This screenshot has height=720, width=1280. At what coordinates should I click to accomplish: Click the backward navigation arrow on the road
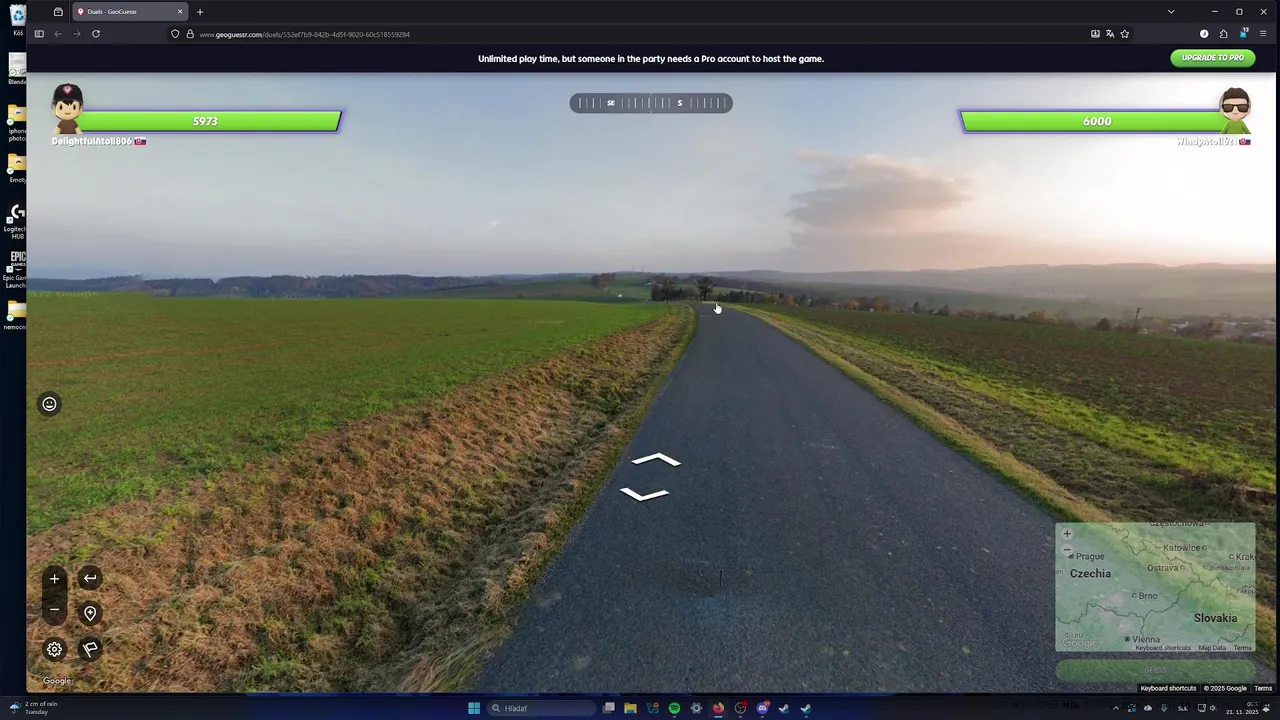click(x=645, y=493)
